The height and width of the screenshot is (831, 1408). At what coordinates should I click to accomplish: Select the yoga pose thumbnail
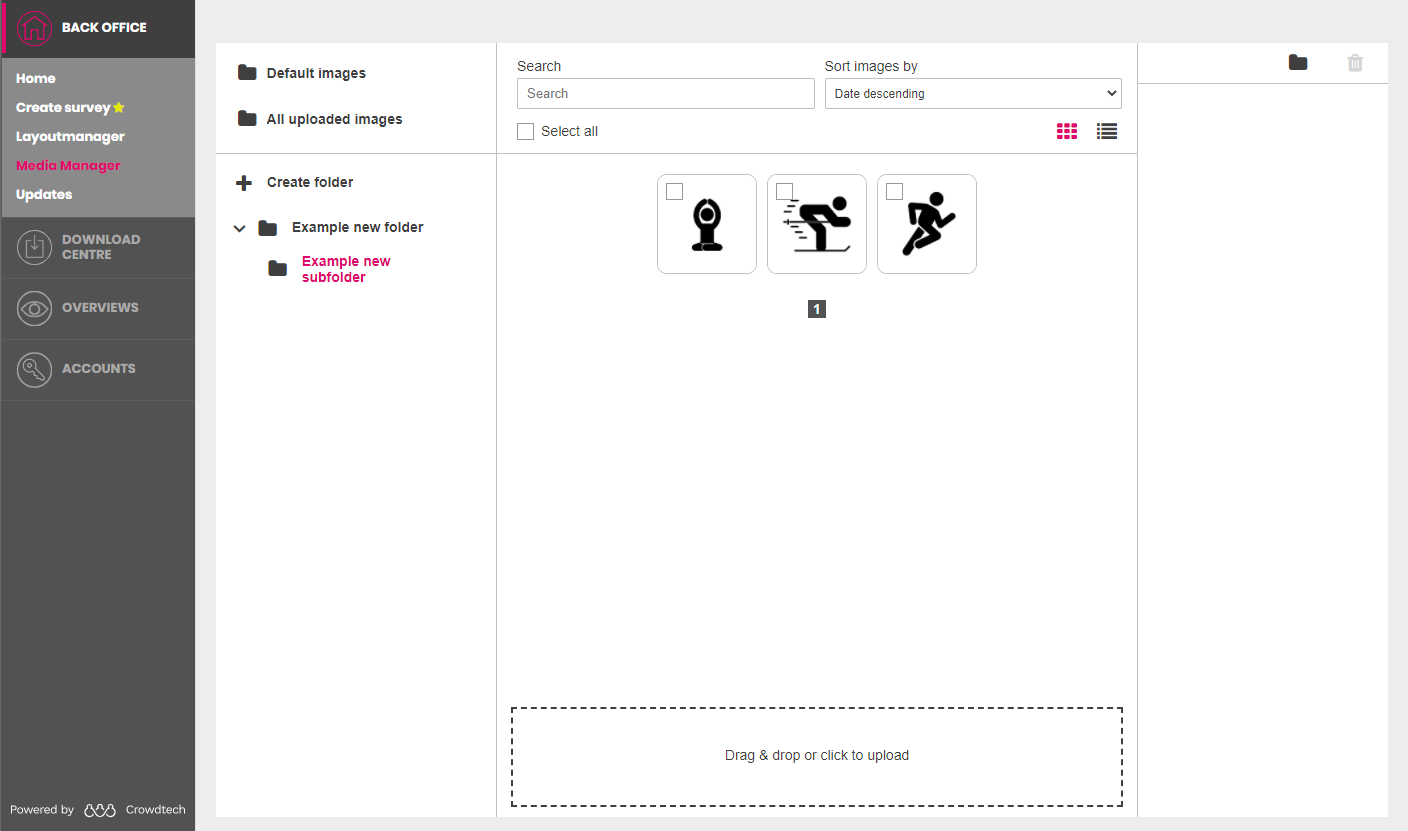(x=707, y=224)
